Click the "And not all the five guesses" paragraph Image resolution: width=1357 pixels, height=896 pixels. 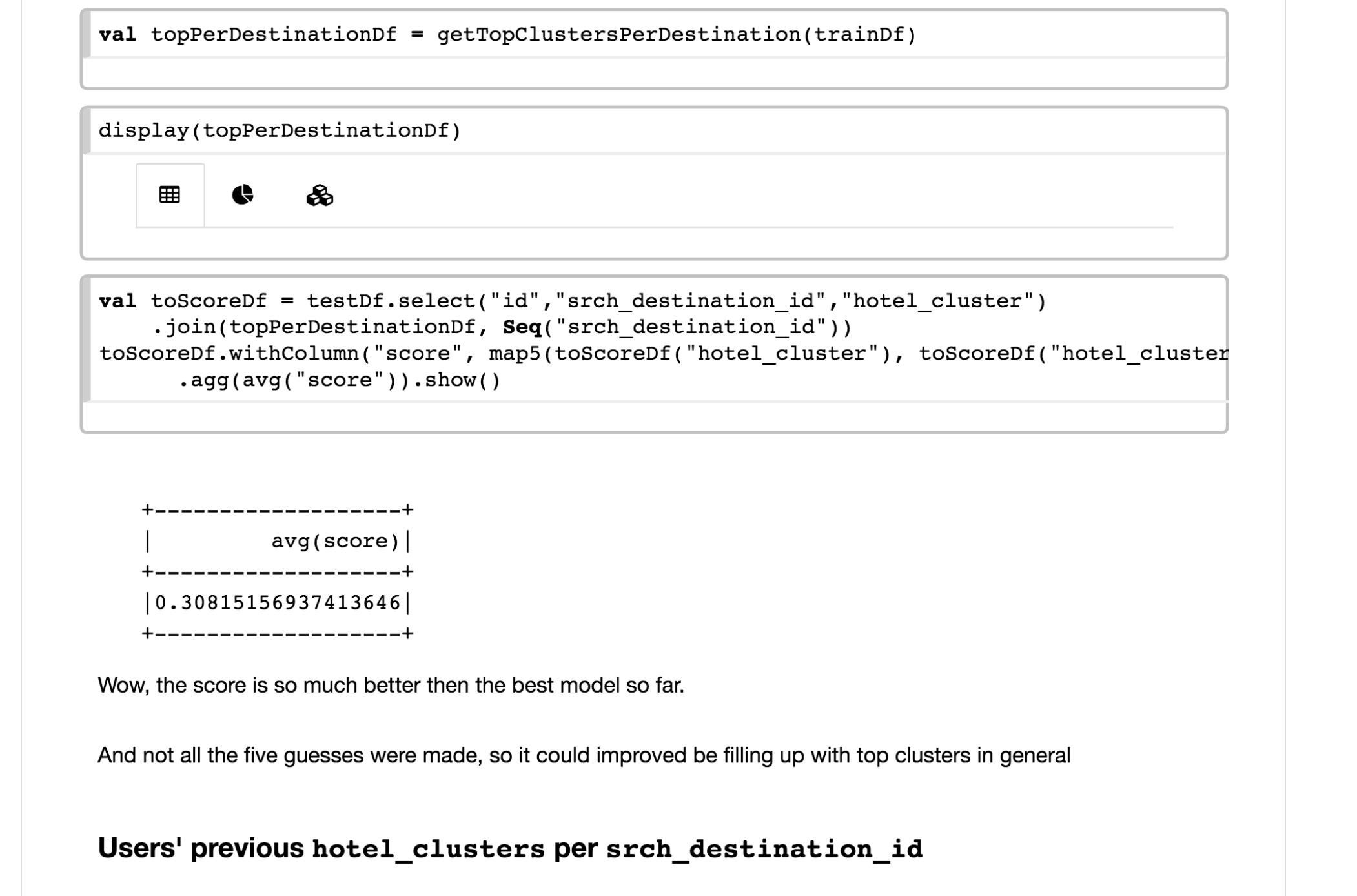coord(584,755)
